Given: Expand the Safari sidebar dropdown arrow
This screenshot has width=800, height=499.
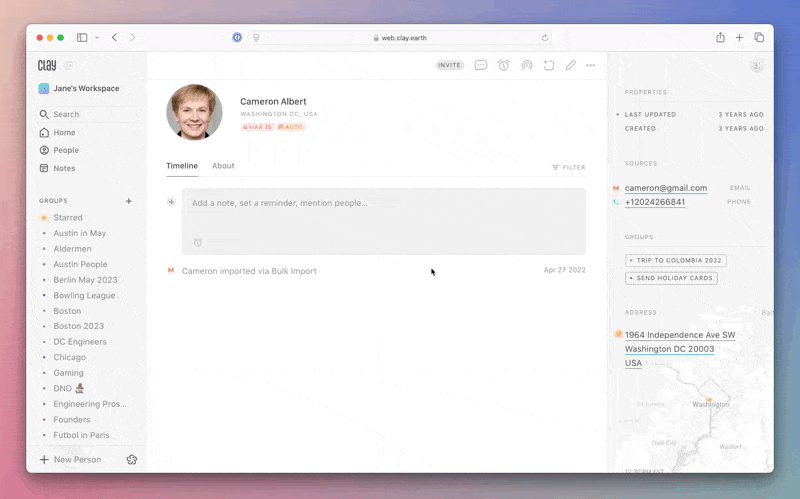Looking at the screenshot, I should pyautogui.click(x=97, y=38).
